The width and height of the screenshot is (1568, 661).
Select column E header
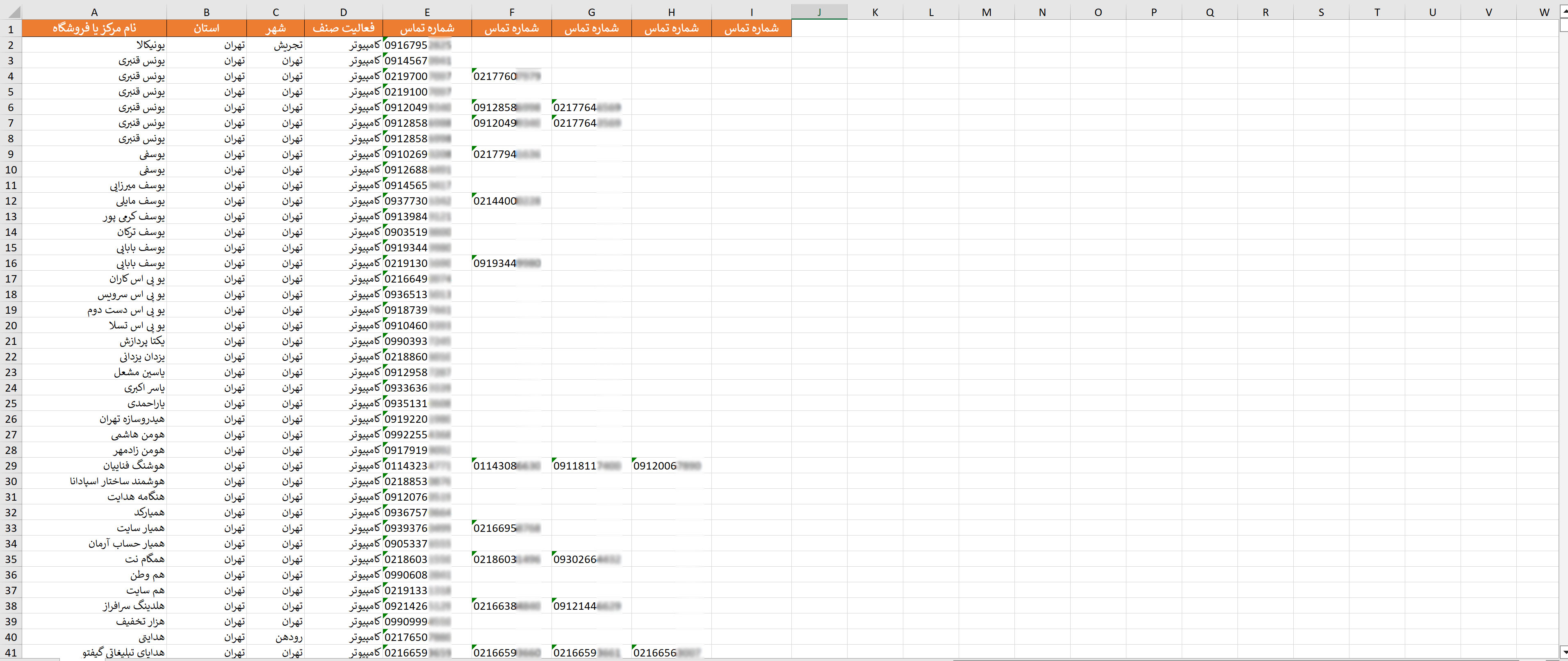[427, 11]
